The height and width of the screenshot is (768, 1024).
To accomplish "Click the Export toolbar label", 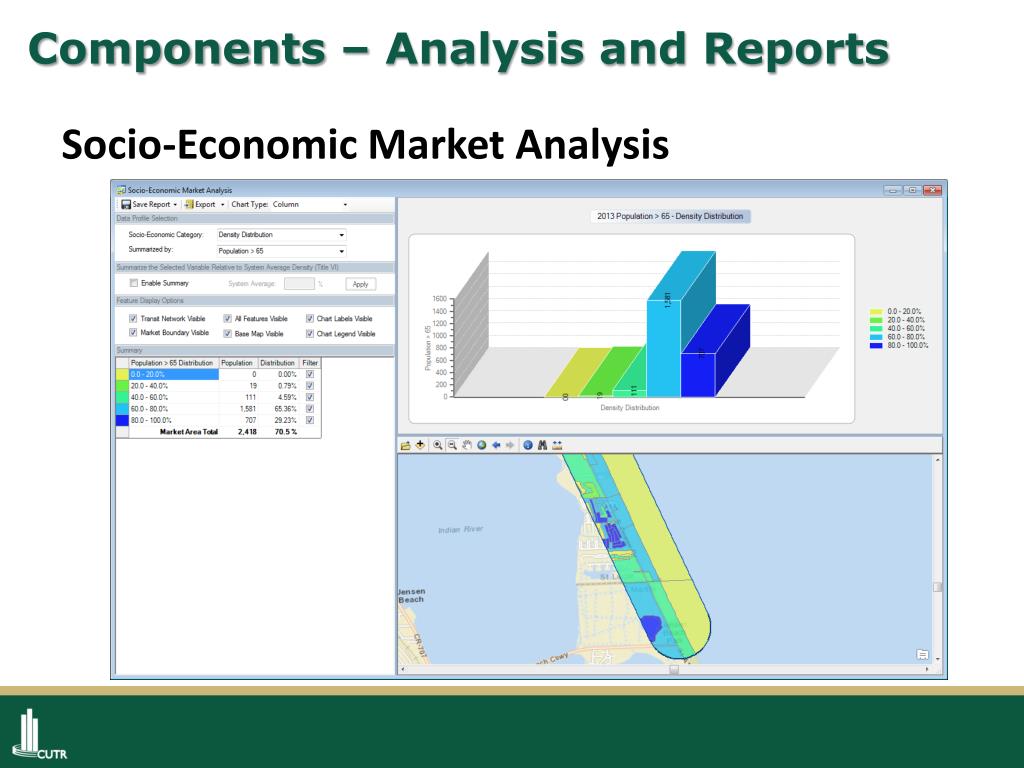I will pos(205,204).
